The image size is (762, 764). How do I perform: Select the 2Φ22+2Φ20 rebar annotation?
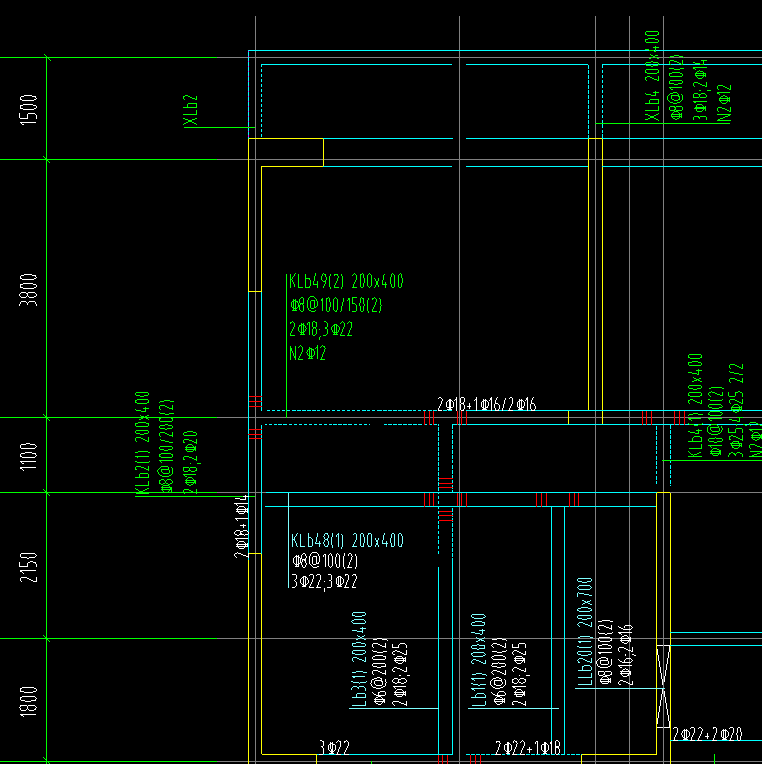click(707, 734)
